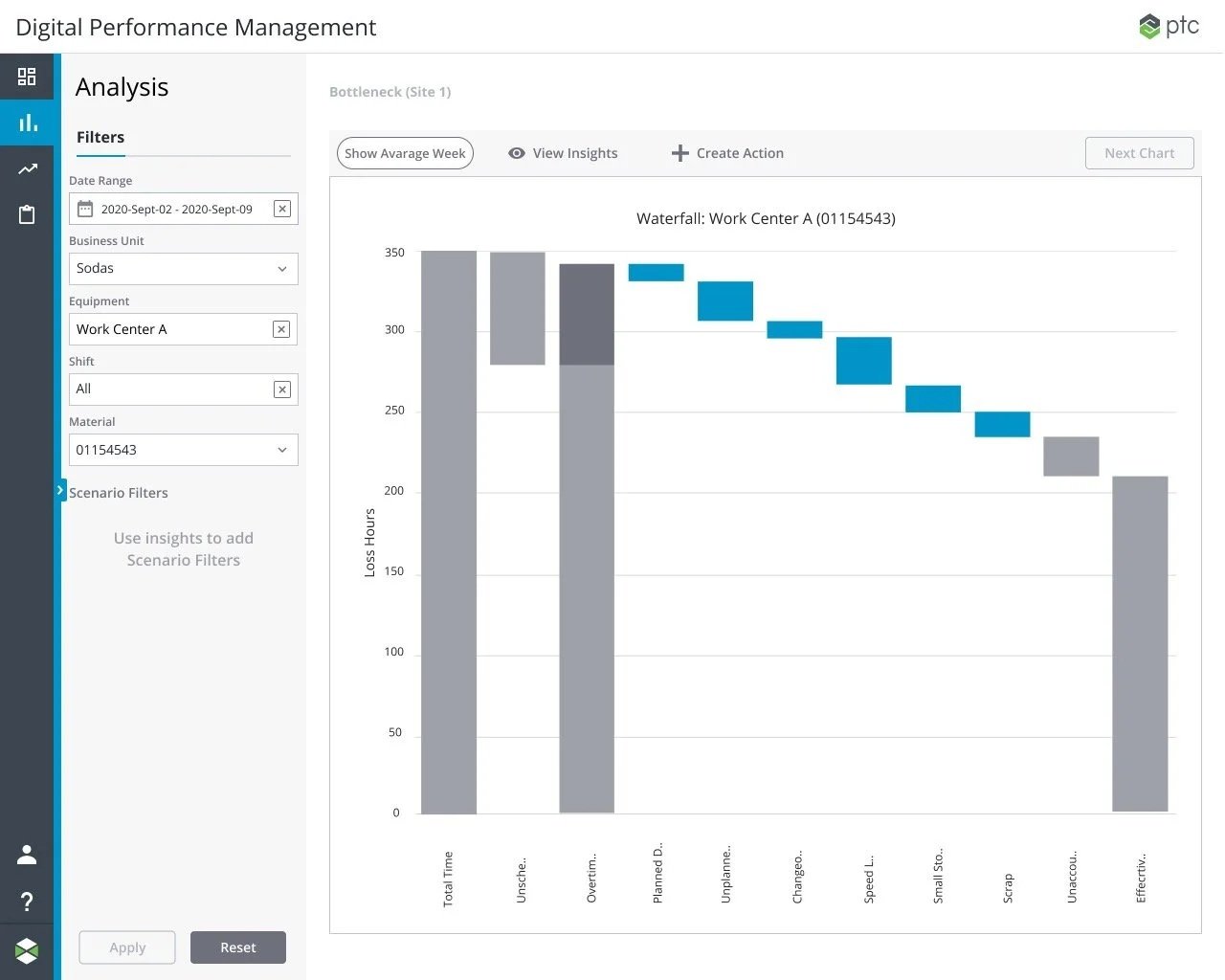Click the 'Loss Hours' axis title
The height and width of the screenshot is (980, 1225).
[369, 542]
